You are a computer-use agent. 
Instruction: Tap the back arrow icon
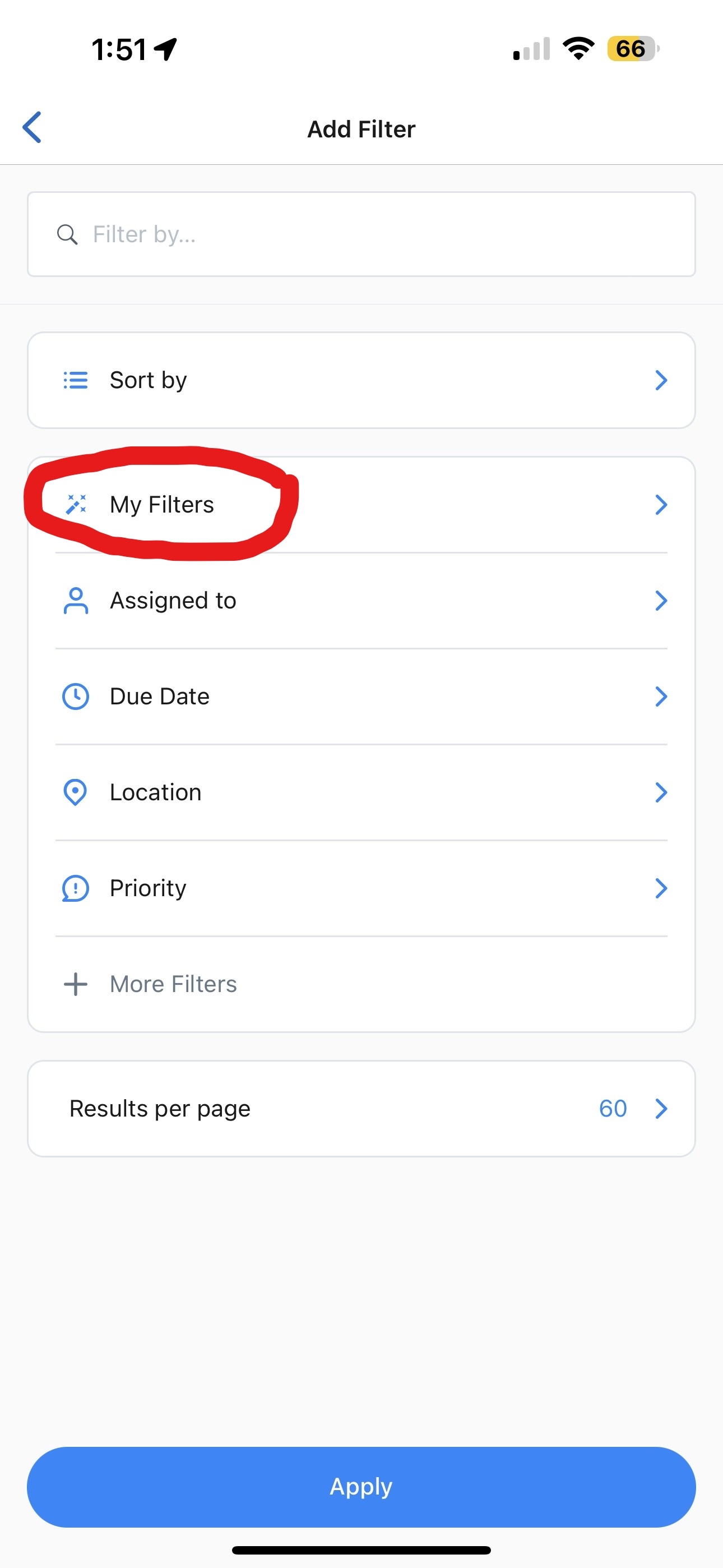[33, 127]
